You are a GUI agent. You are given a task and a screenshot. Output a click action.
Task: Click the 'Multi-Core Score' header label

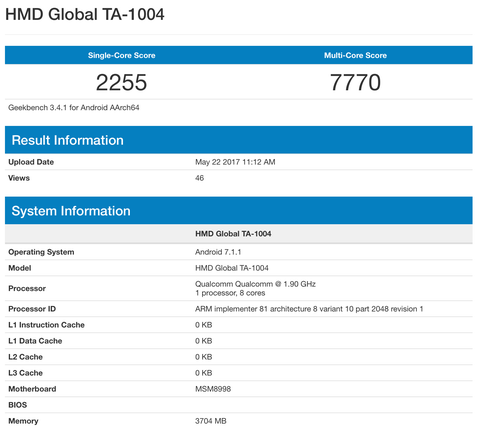click(355, 55)
